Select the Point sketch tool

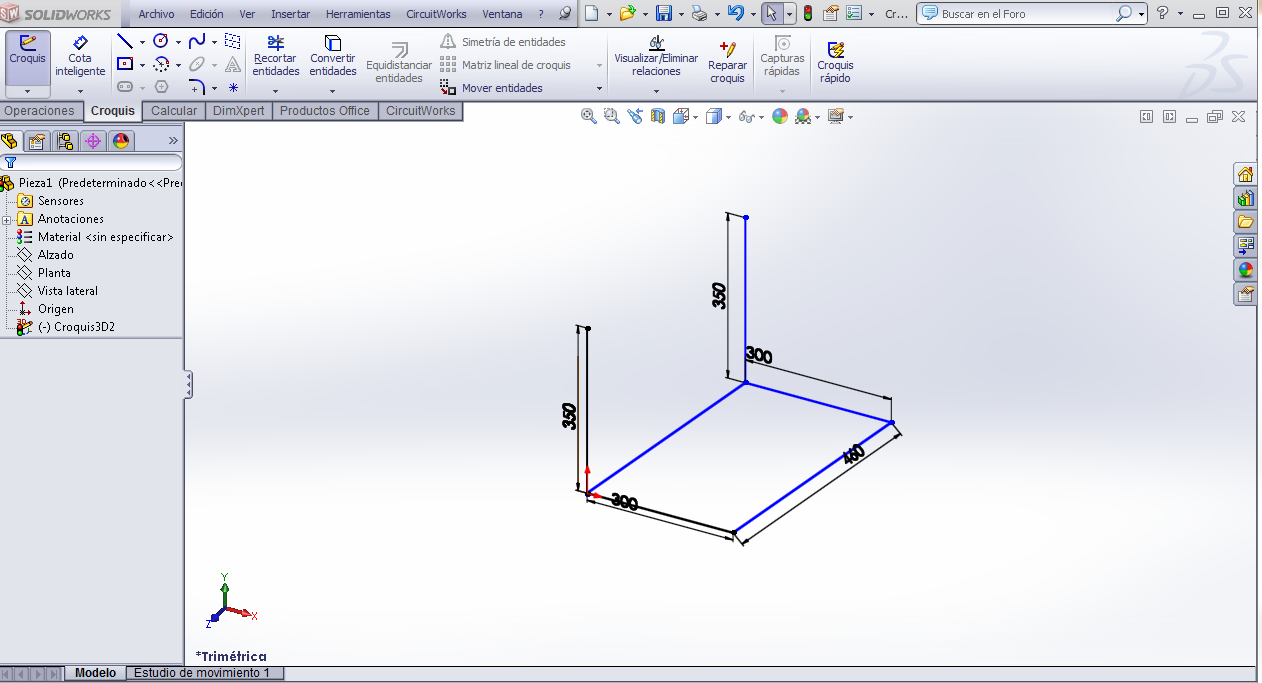click(x=233, y=87)
